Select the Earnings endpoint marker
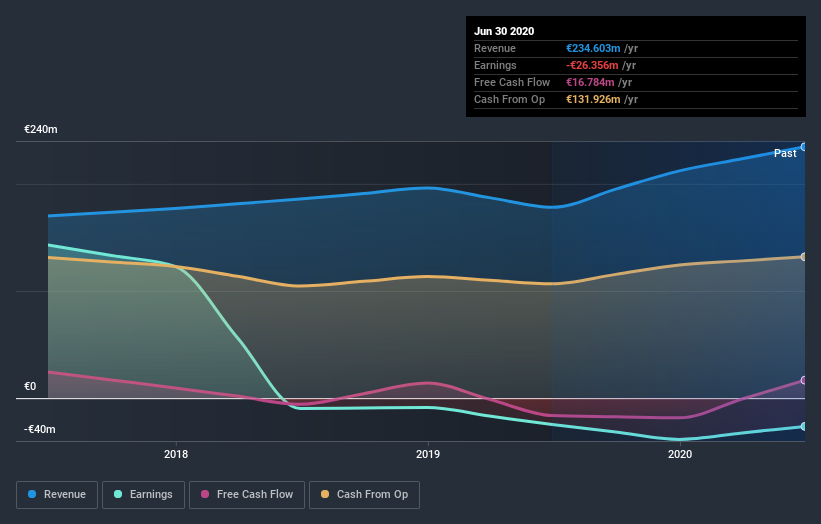Image resolution: width=821 pixels, height=524 pixels. point(804,427)
